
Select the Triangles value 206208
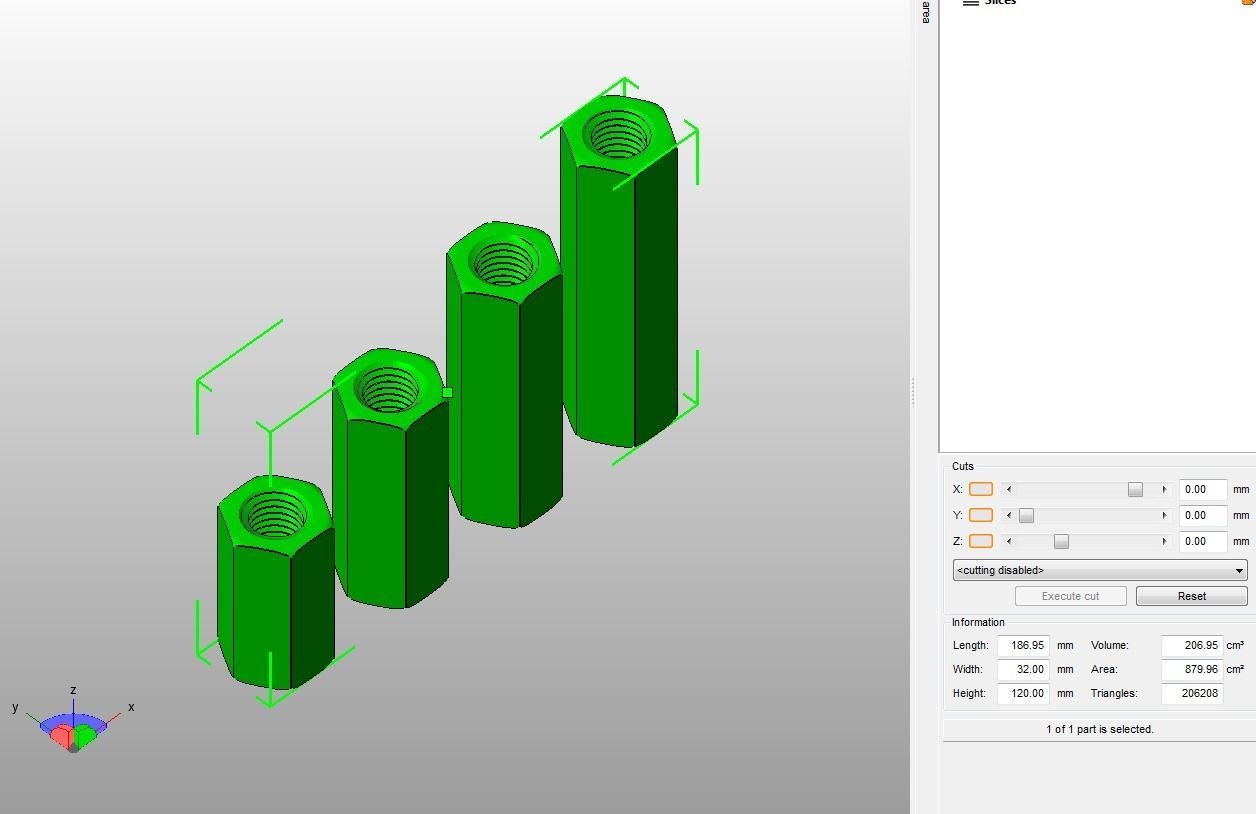(1192, 693)
